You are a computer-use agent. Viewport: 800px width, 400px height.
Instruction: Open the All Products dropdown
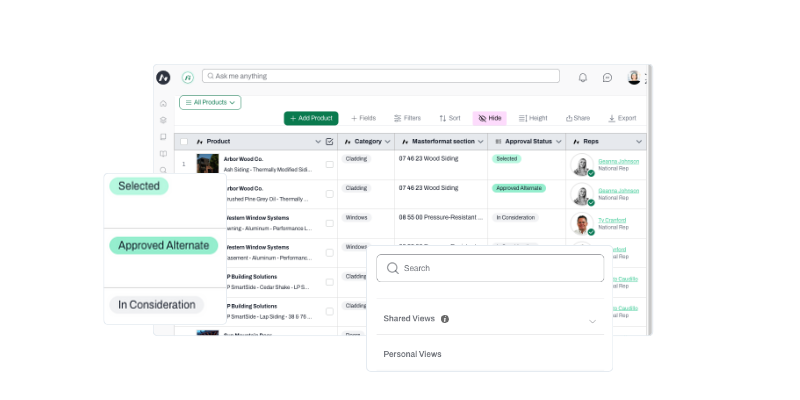point(210,103)
